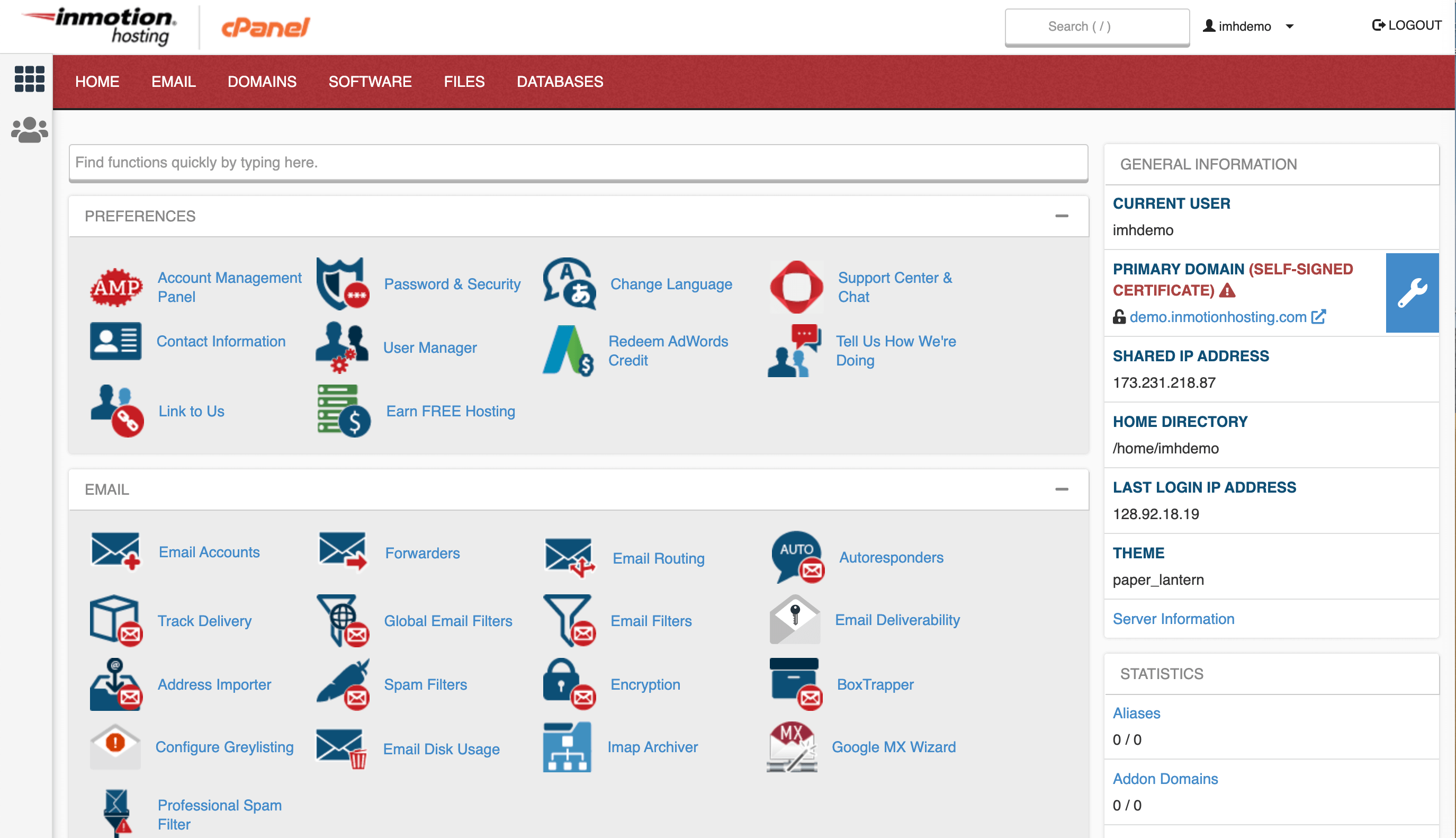1456x838 pixels.
Task: Open Spam Filters settings
Action: pyautogui.click(x=425, y=683)
